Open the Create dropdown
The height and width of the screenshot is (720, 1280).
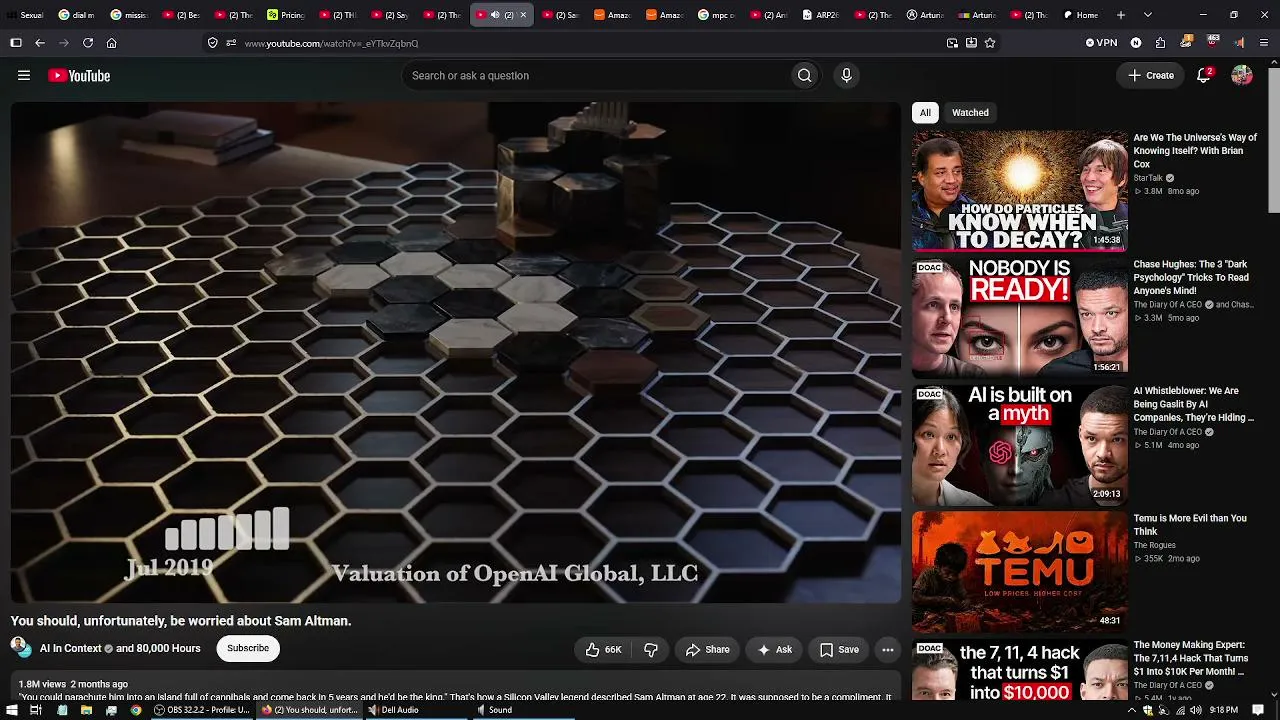(x=1151, y=75)
